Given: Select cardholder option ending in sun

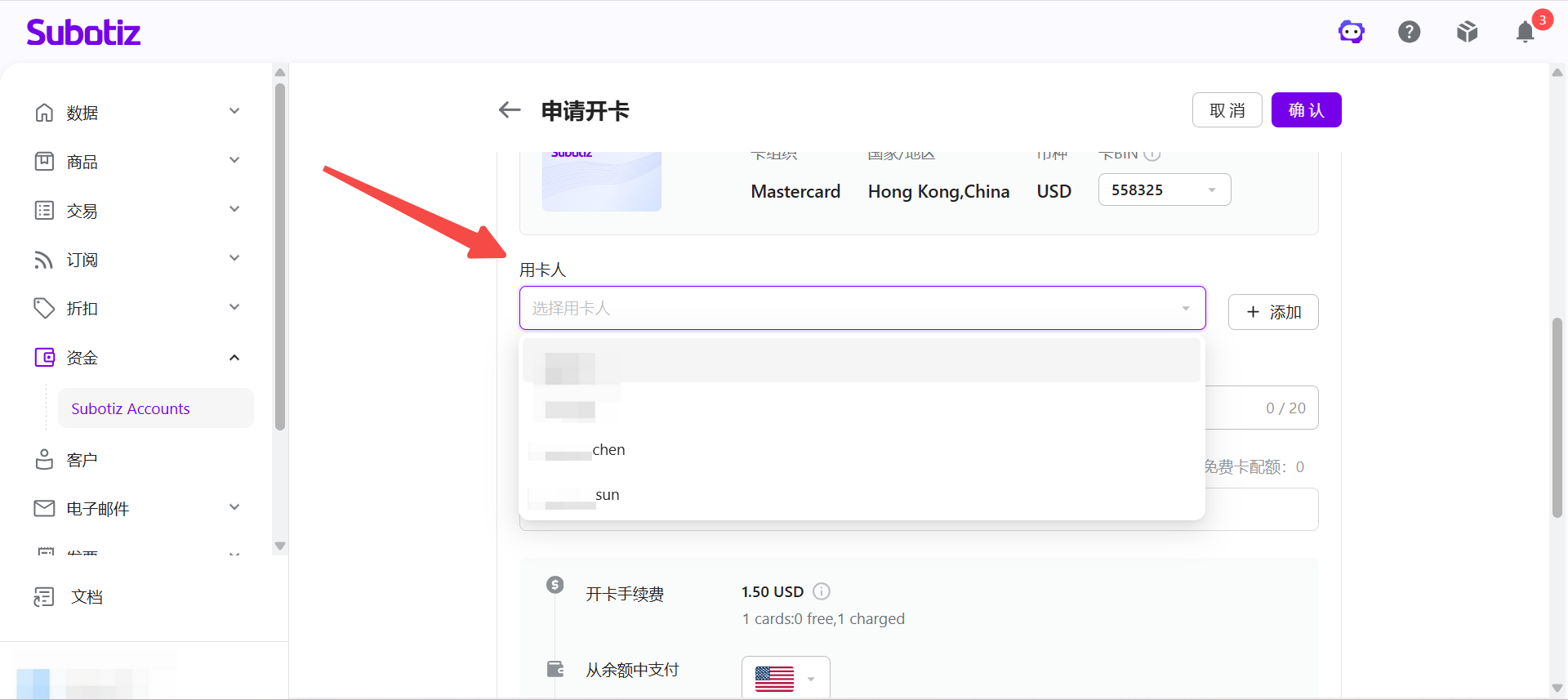Looking at the screenshot, I should pos(862,495).
